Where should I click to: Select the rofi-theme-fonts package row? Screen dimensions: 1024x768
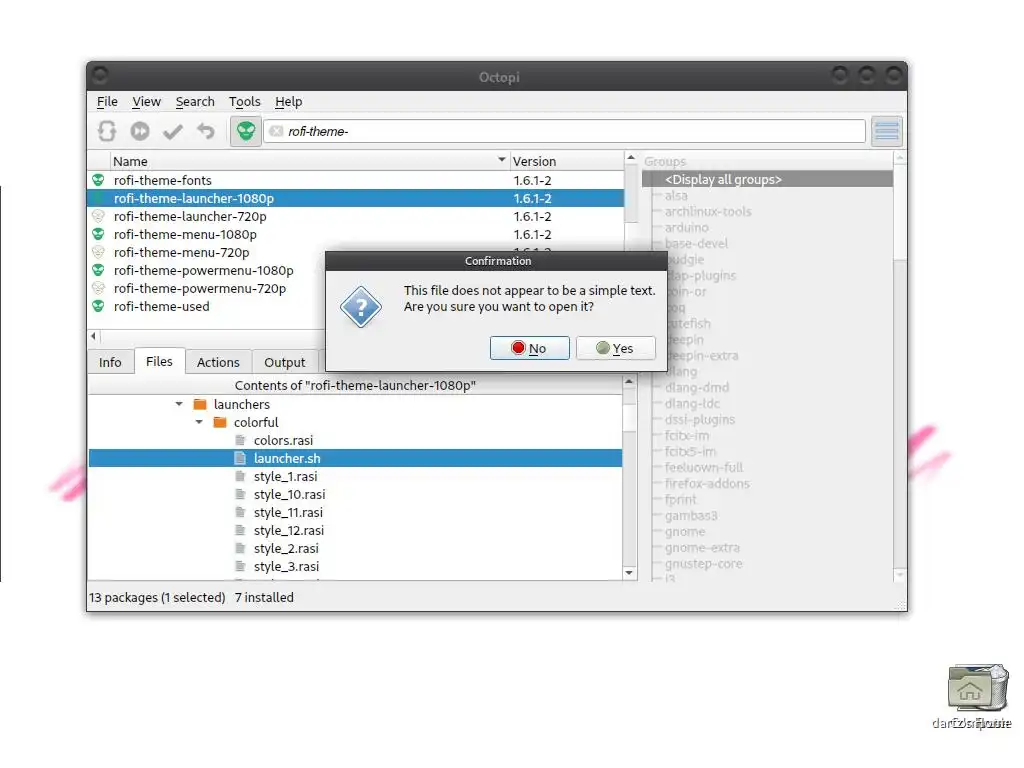click(x=356, y=180)
